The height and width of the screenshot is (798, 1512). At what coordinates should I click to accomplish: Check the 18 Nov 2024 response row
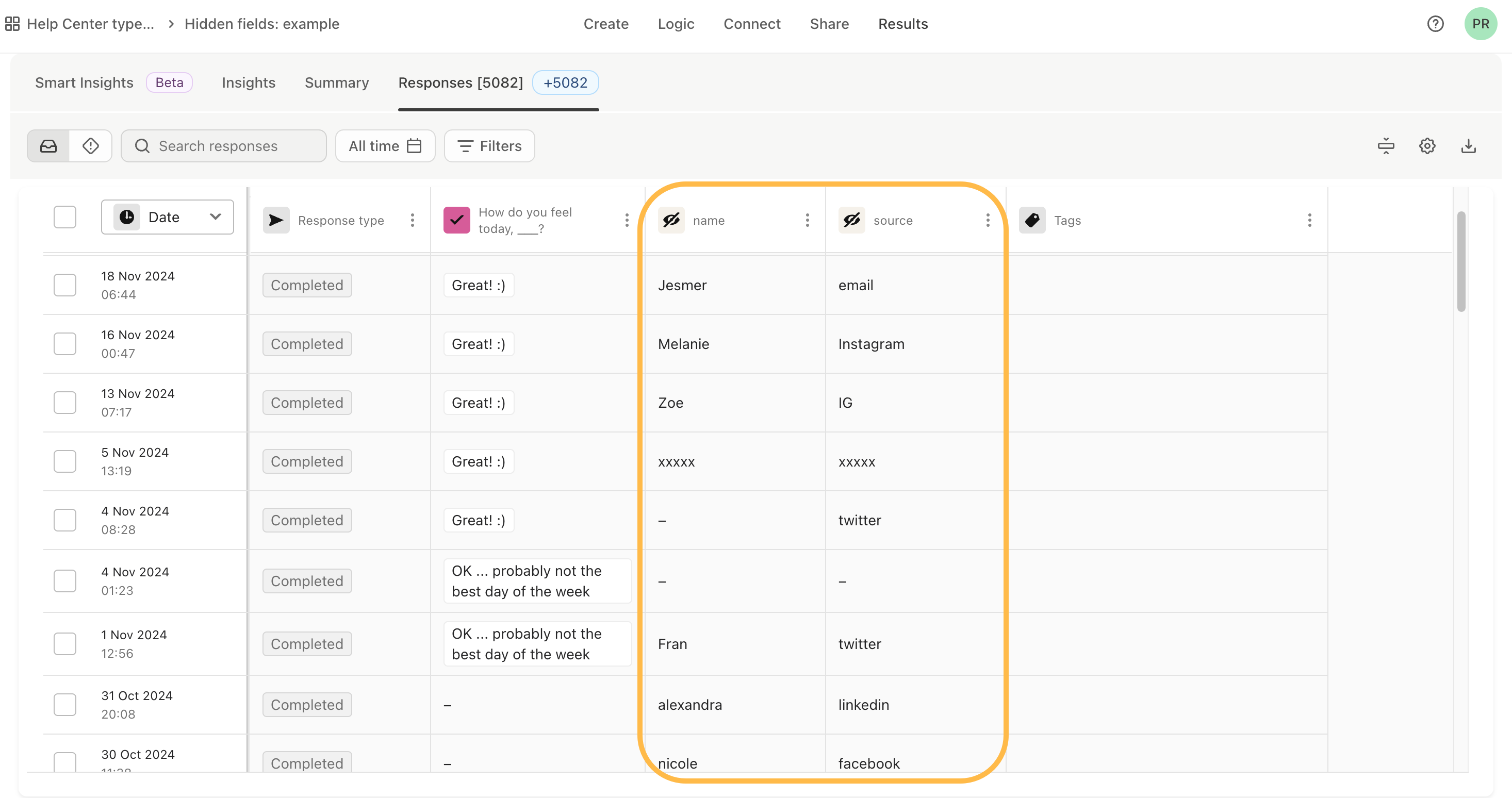click(64, 285)
